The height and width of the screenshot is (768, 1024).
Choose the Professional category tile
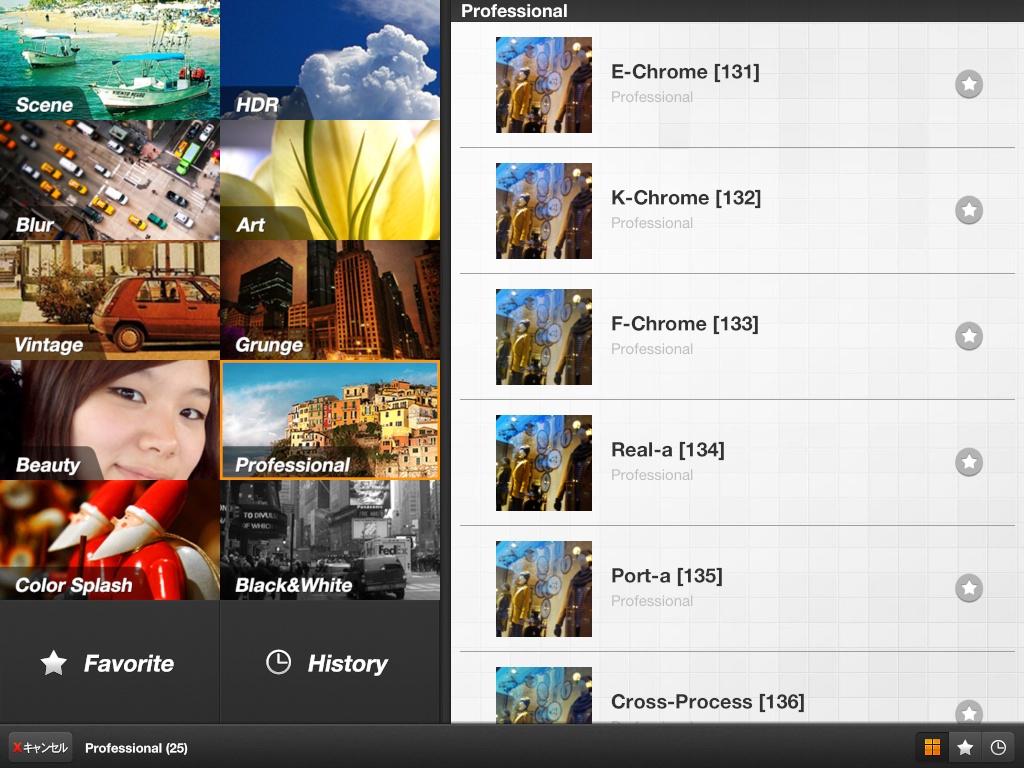330,420
